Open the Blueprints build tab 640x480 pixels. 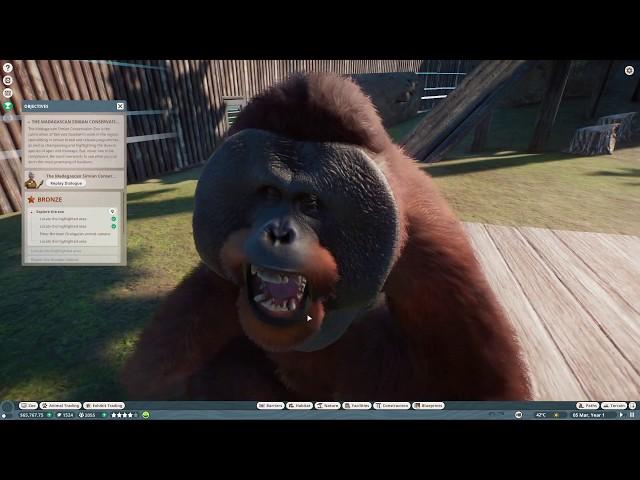coord(428,406)
